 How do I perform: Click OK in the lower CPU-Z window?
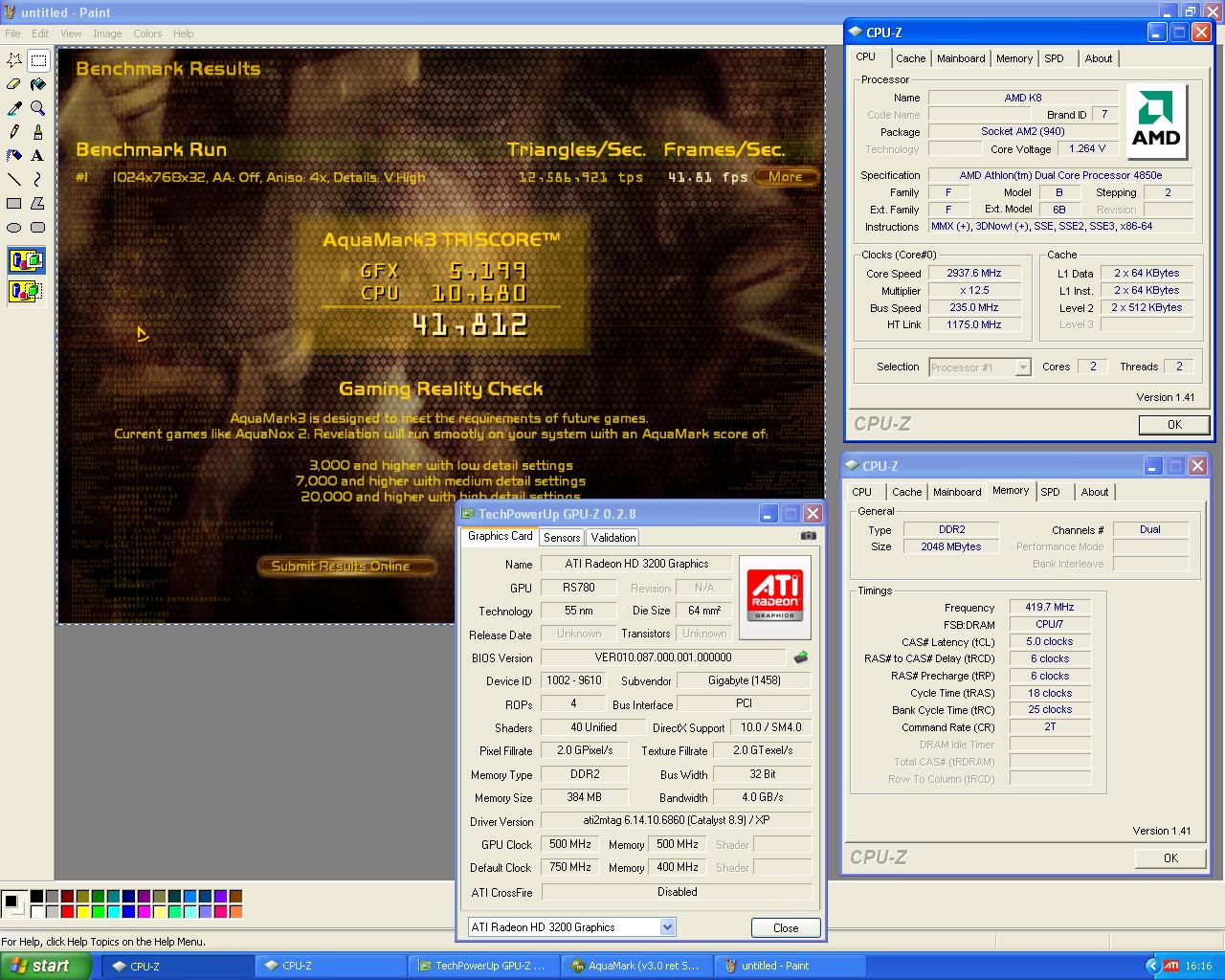[x=1170, y=858]
